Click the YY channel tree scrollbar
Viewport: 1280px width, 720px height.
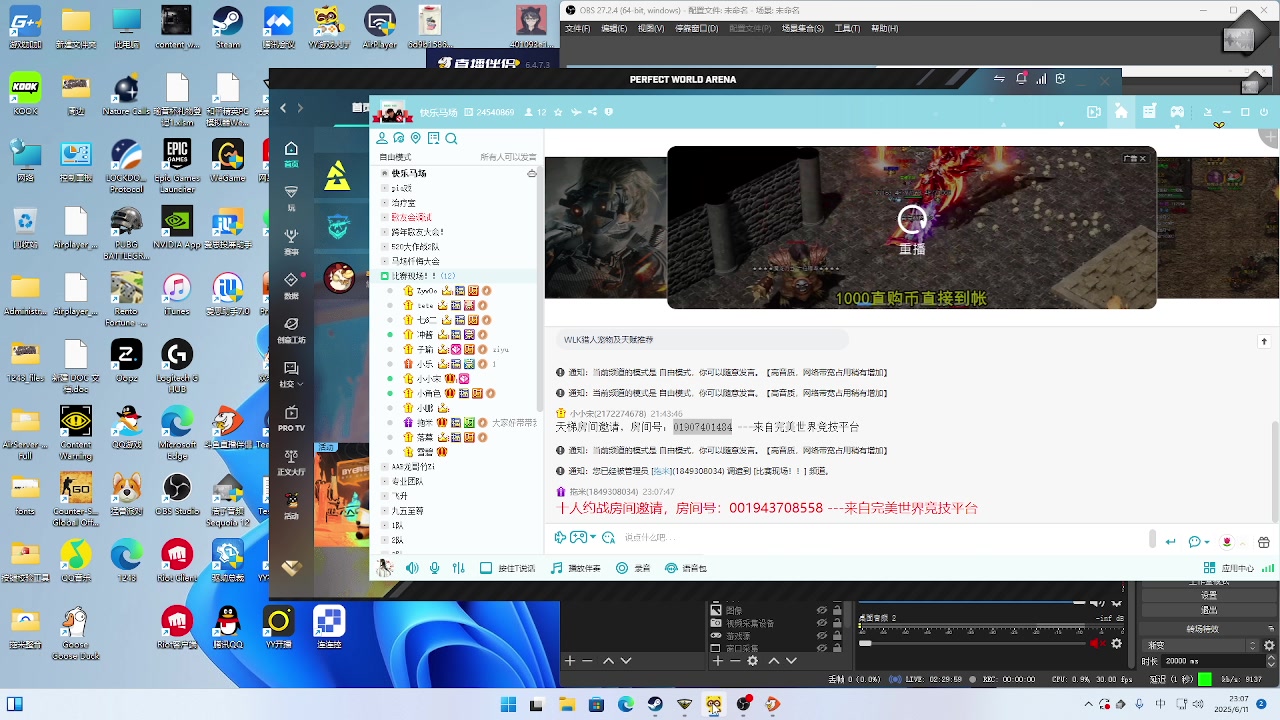540,290
